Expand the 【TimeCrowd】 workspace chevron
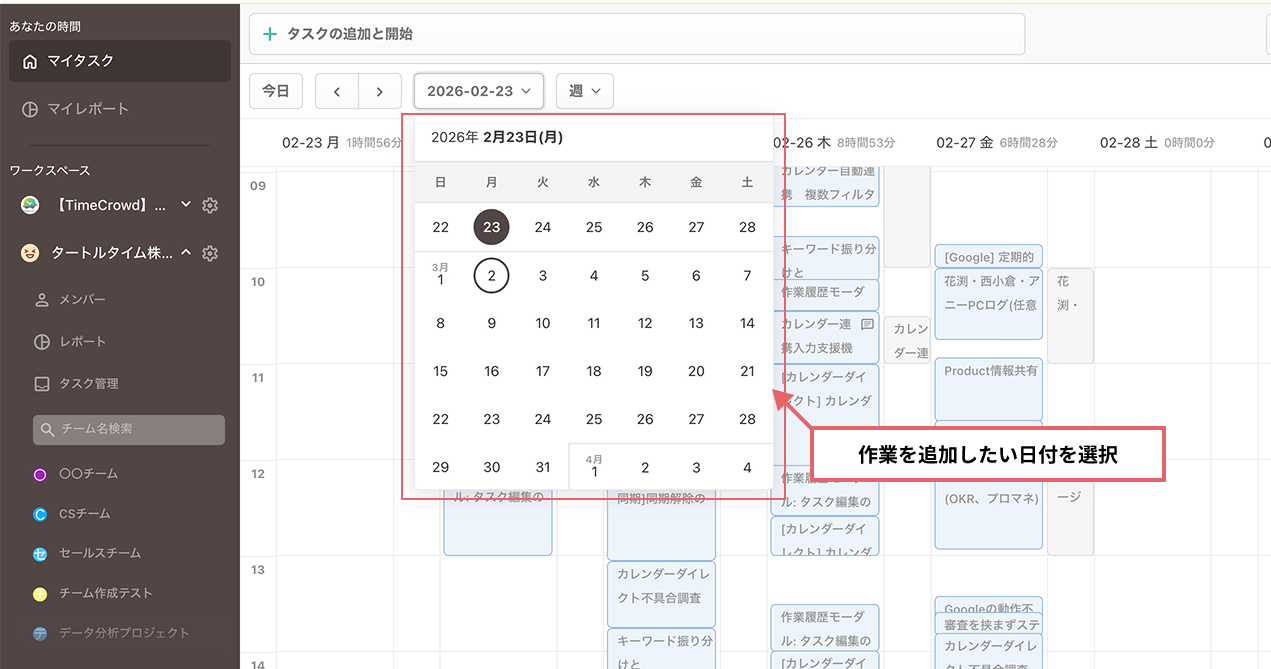The height and width of the screenshot is (669, 1271). 185,205
